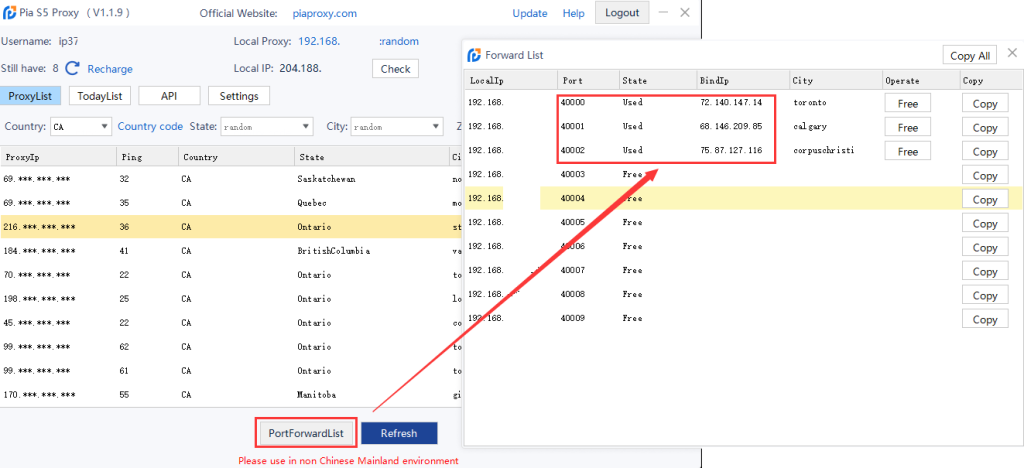Copy the port 40001 entry
The width and height of the screenshot is (1024, 468).
[x=985, y=127]
